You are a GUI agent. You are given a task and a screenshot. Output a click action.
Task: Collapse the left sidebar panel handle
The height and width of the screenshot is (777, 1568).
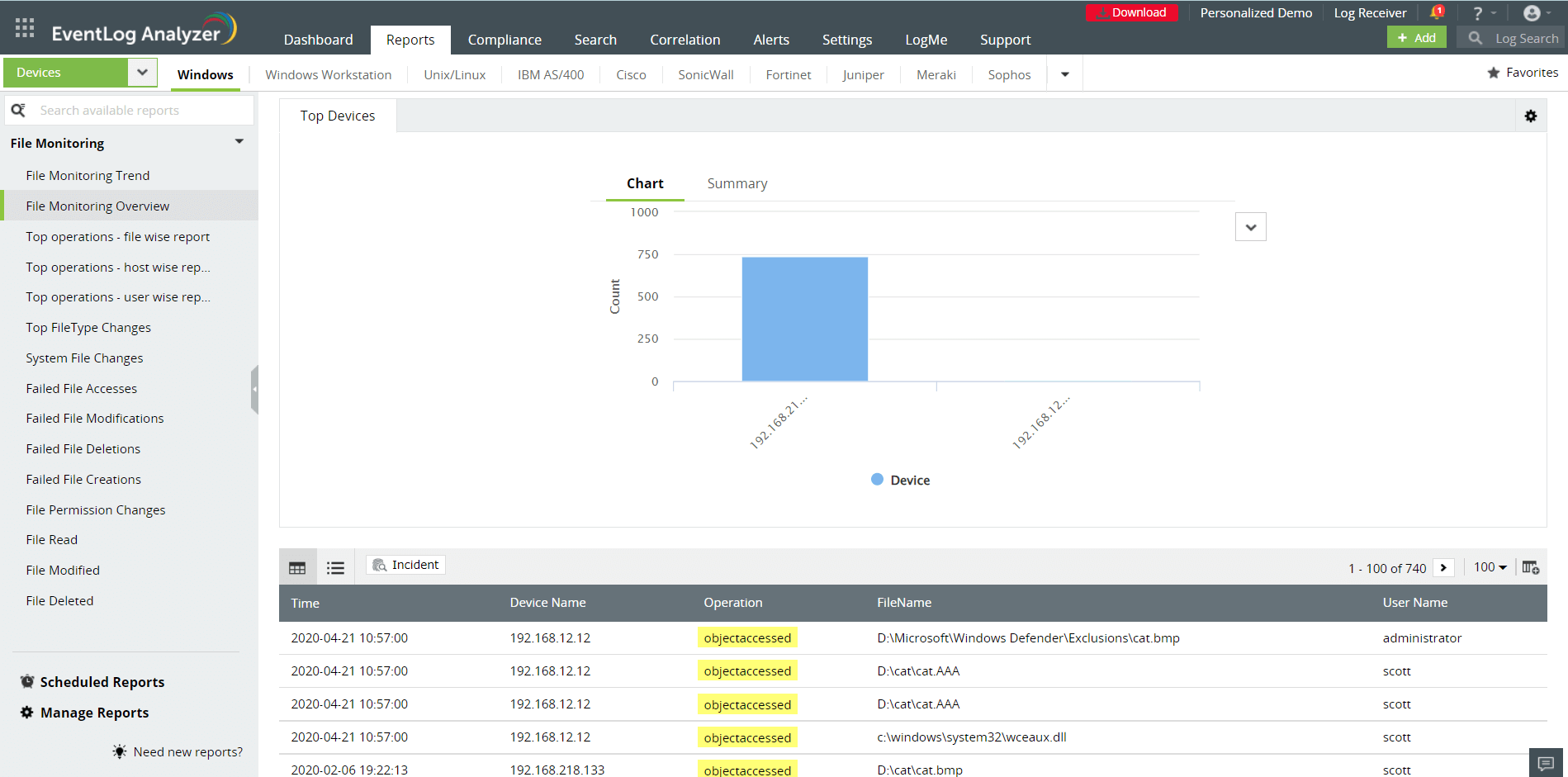(x=254, y=389)
